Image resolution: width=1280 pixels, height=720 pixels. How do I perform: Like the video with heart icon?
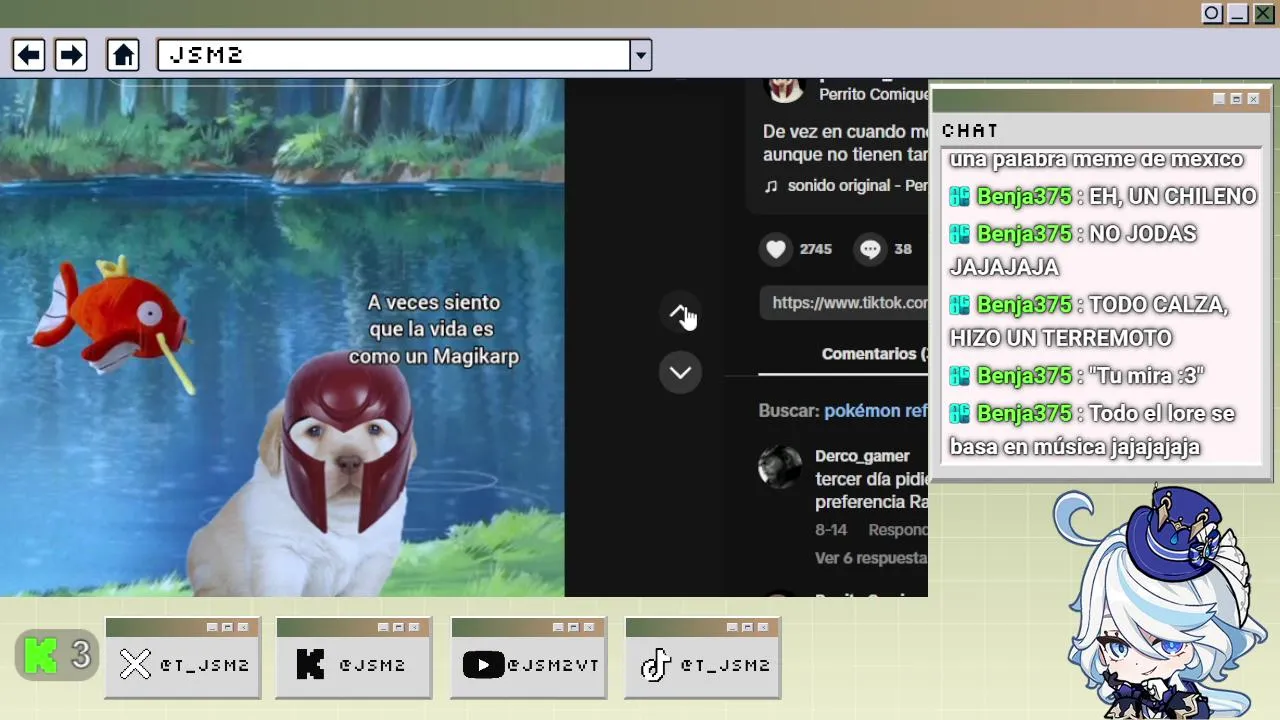tap(776, 249)
